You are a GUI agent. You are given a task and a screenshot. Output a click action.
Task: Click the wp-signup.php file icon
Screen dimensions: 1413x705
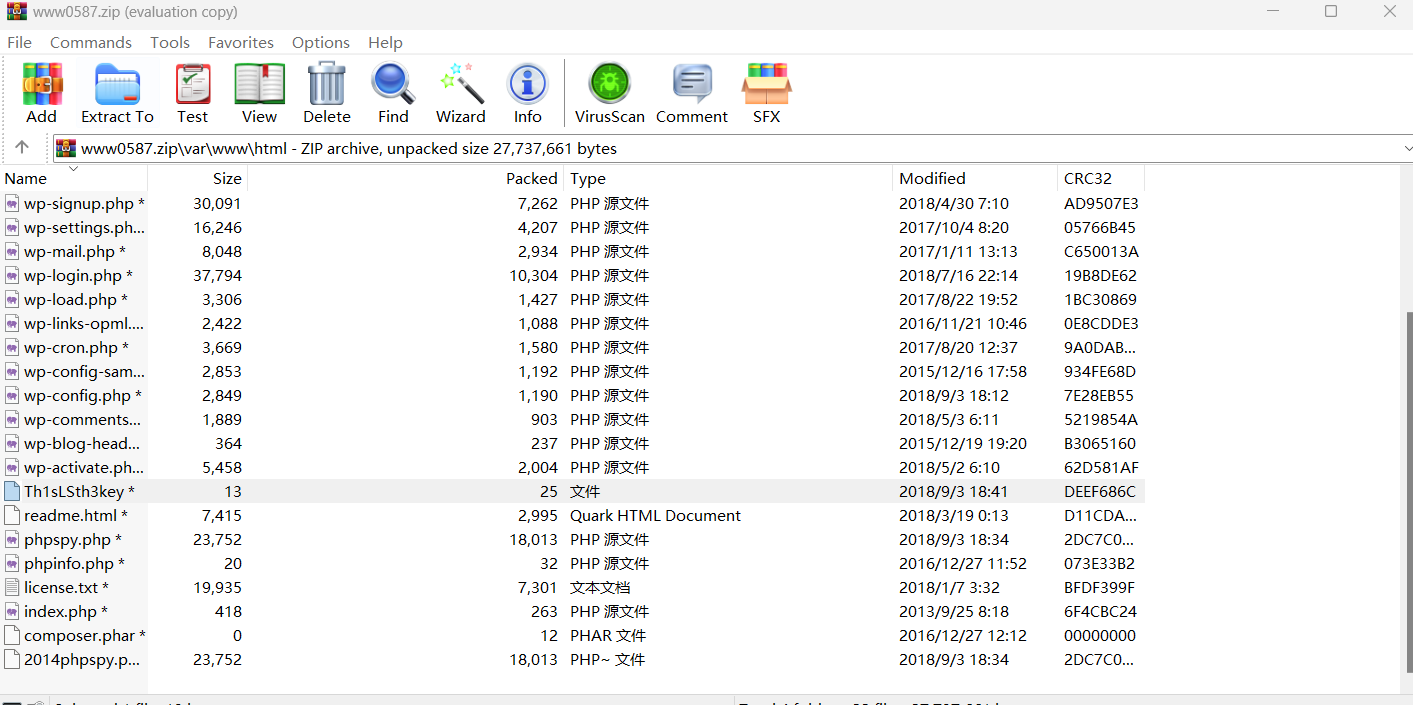tap(12, 203)
